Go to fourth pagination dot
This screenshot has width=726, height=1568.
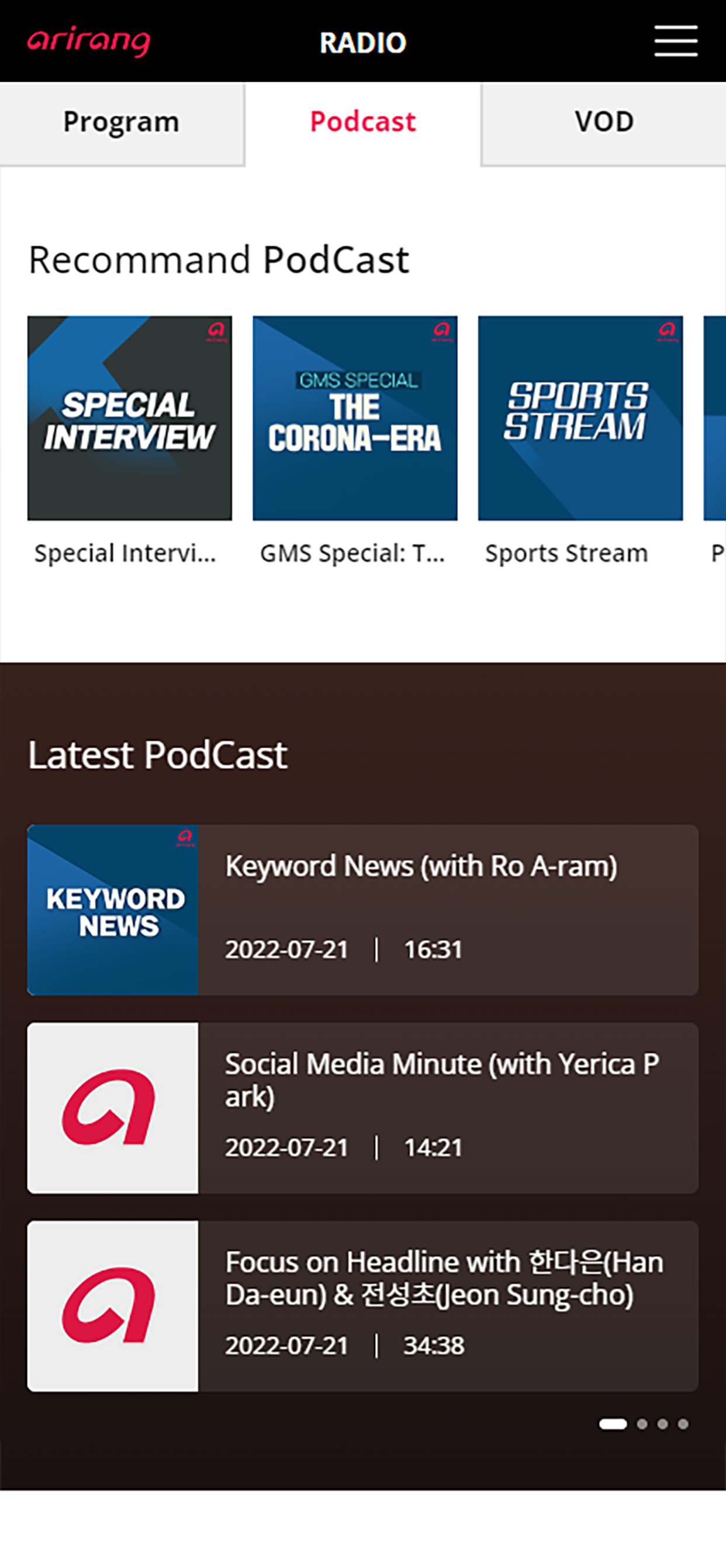click(x=683, y=1424)
